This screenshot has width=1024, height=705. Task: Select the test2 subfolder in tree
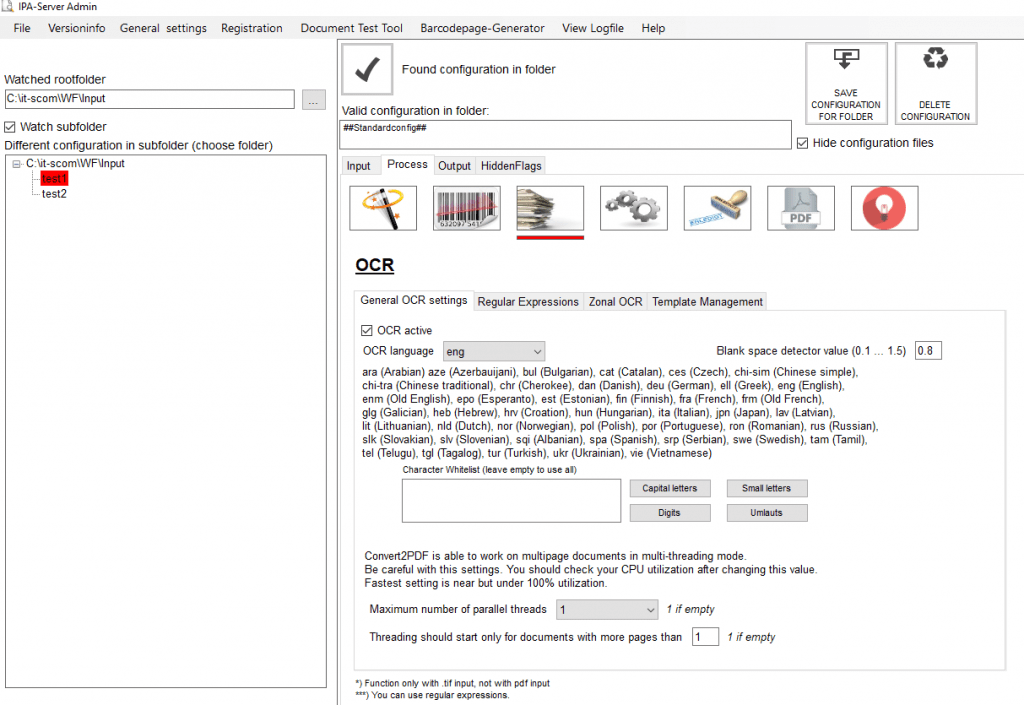coord(54,193)
